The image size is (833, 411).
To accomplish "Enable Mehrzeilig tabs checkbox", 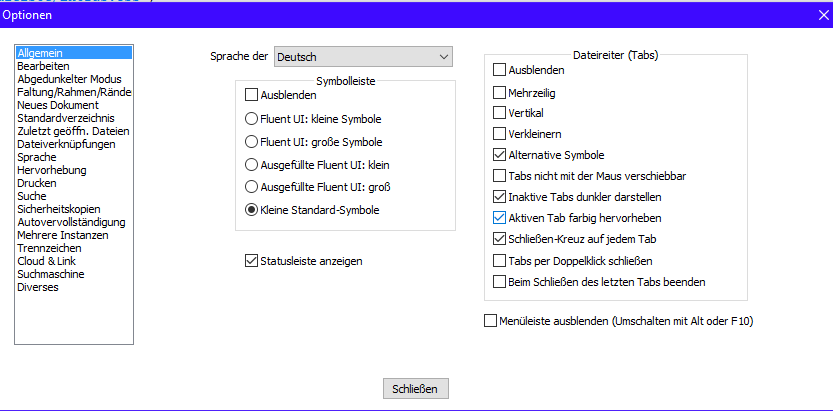I will tap(500, 92).
